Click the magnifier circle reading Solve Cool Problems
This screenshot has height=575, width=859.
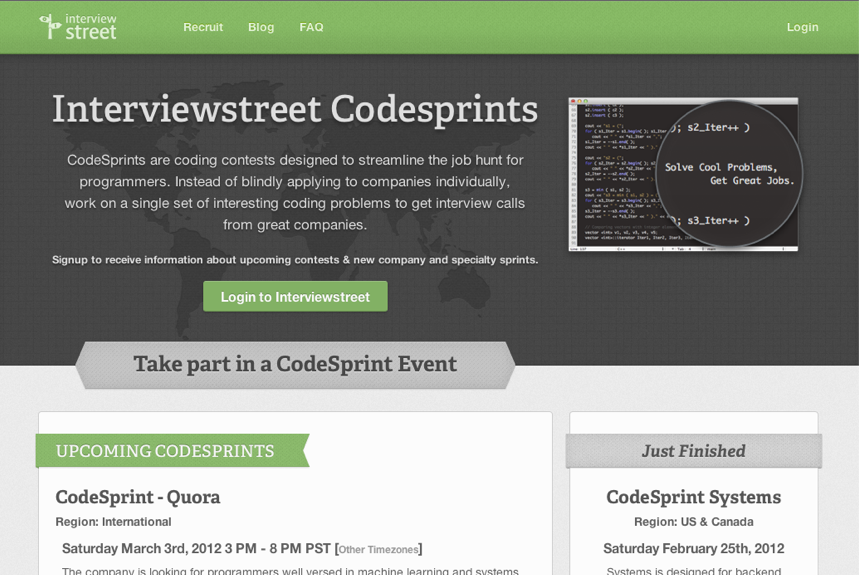point(729,174)
